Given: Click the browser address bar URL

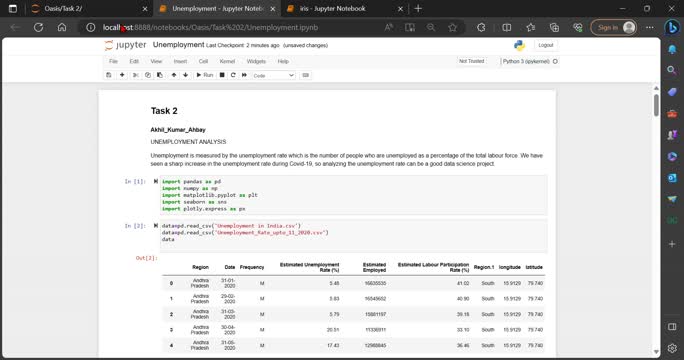Looking at the screenshot, I should [210, 27].
